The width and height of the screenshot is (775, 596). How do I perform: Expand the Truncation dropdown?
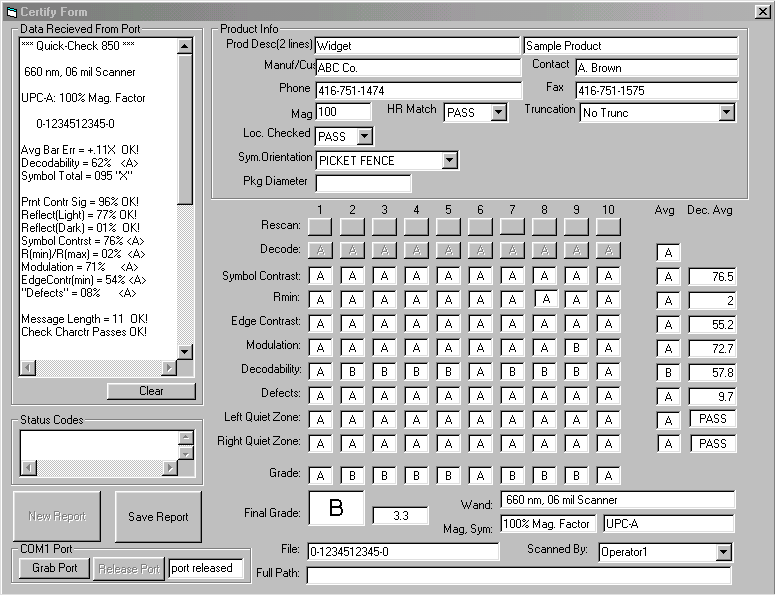click(x=726, y=113)
